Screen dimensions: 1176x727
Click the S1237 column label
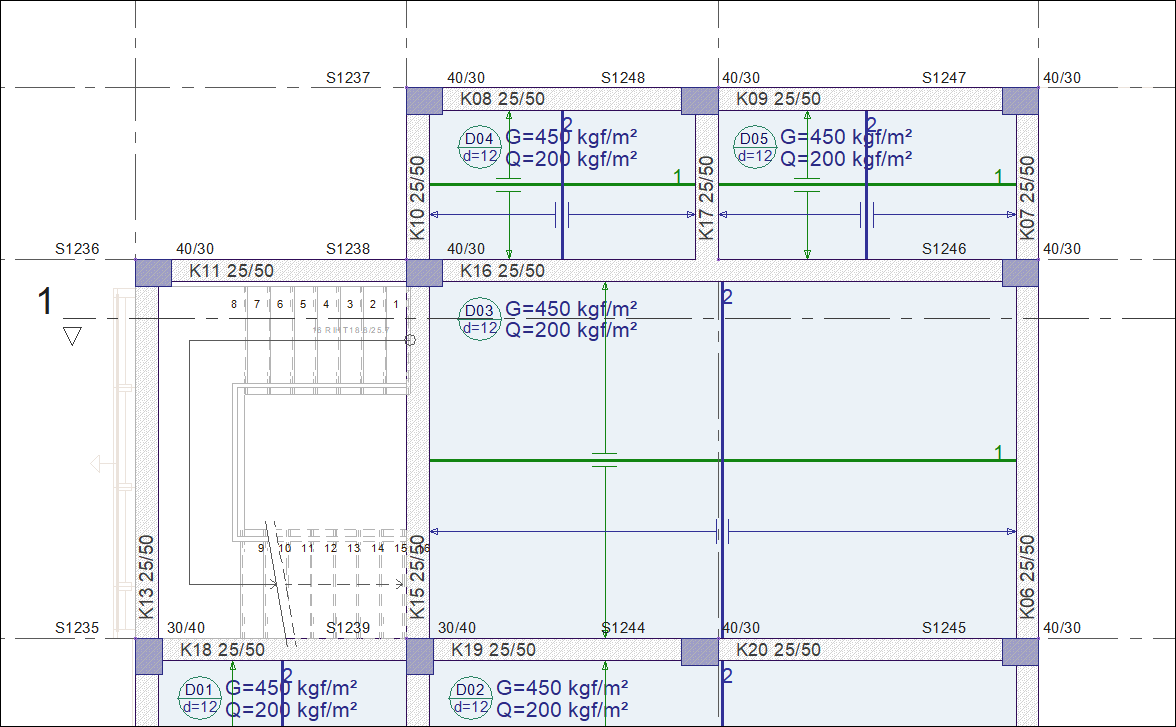click(x=348, y=78)
